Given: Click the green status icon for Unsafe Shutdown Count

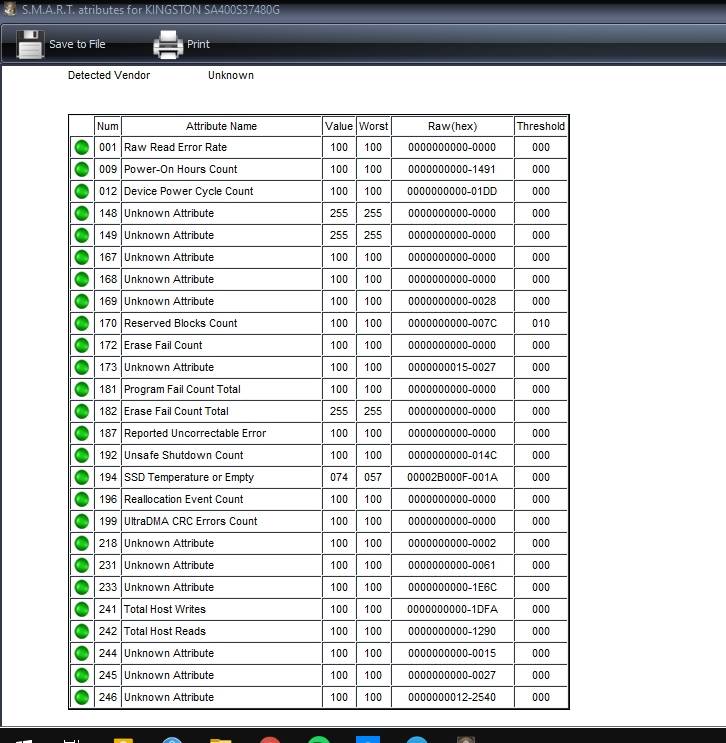Looking at the screenshot, I should click(82, 455).
